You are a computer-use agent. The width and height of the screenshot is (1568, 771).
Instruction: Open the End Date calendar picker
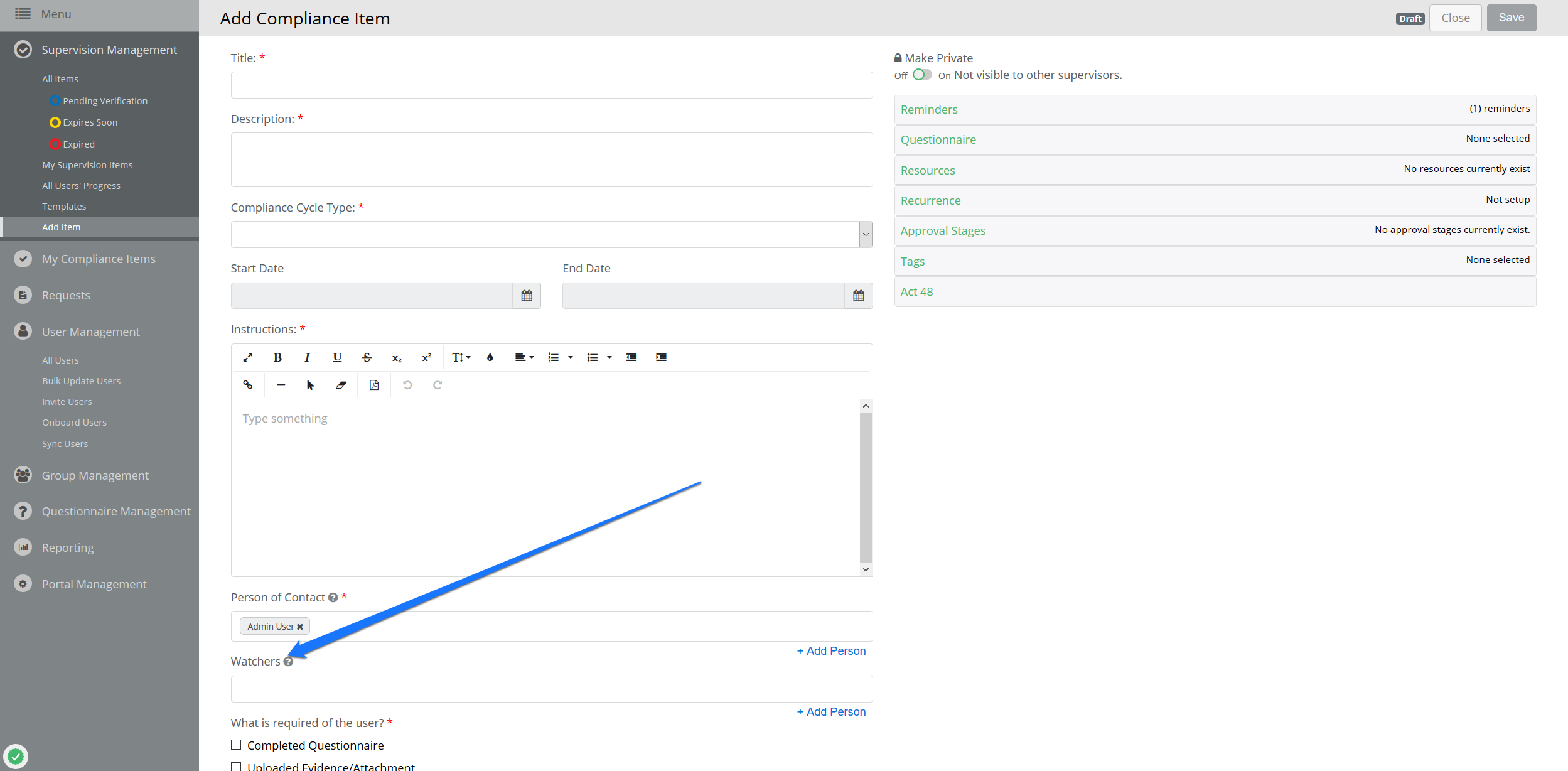pyautogui.click(x=858, y=296)
